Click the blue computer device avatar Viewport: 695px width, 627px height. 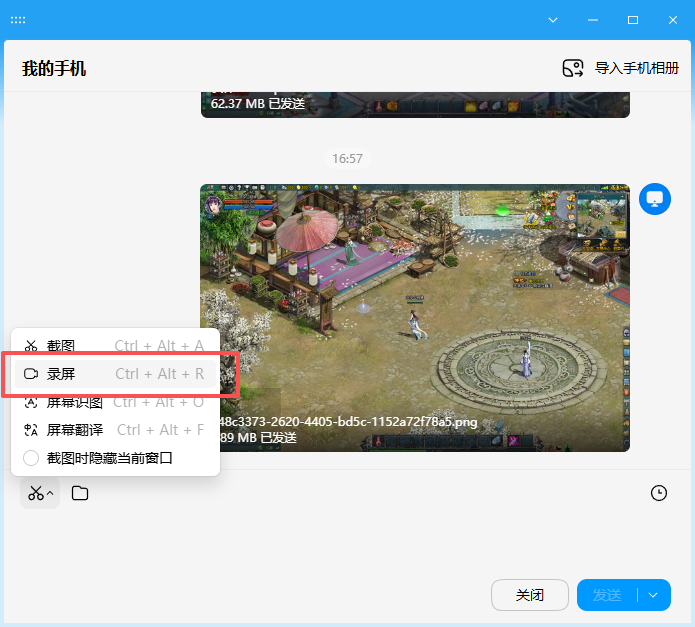pyautogui.click(x=654, y=199)
